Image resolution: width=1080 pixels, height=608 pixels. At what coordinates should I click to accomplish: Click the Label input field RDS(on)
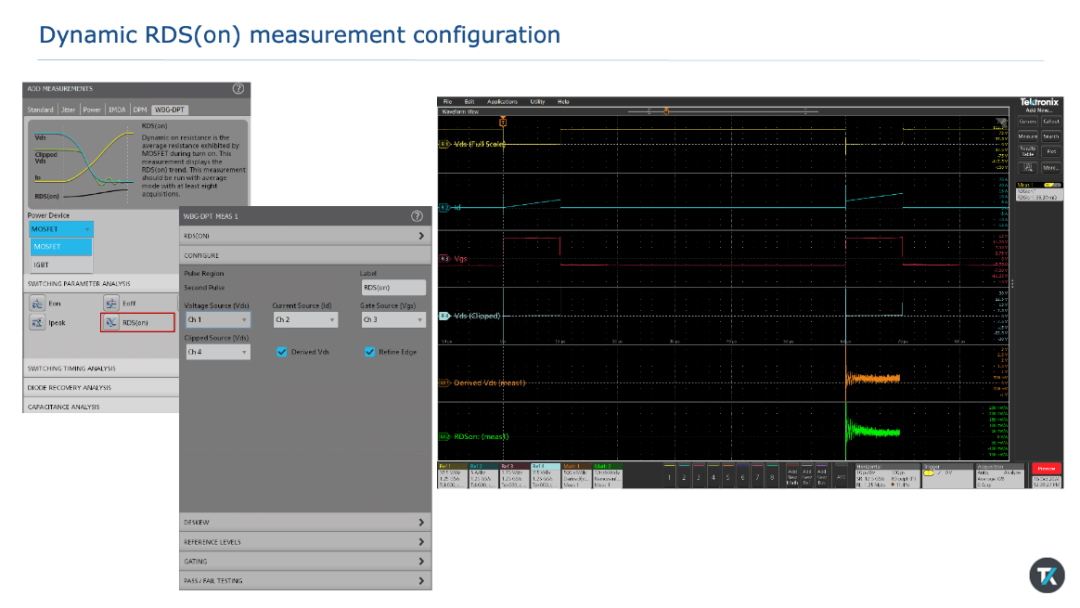393,287
